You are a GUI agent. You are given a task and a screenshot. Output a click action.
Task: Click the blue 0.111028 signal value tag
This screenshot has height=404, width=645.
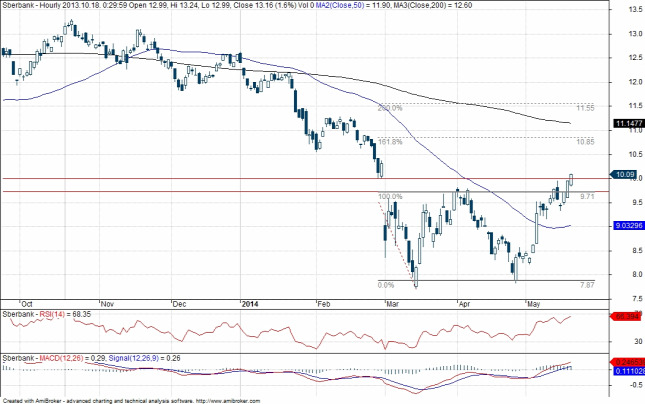pyautogui.click(x=629, y=371)
